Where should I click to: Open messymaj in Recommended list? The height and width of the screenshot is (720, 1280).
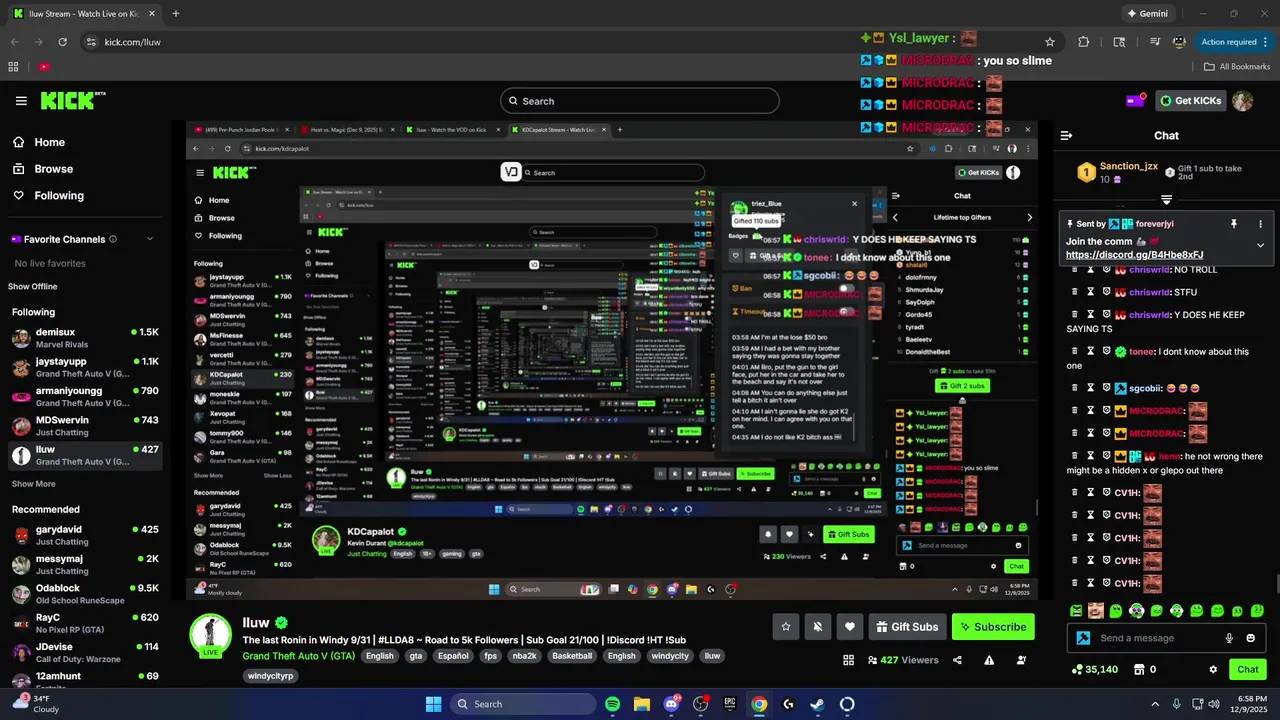coord(85,564)
